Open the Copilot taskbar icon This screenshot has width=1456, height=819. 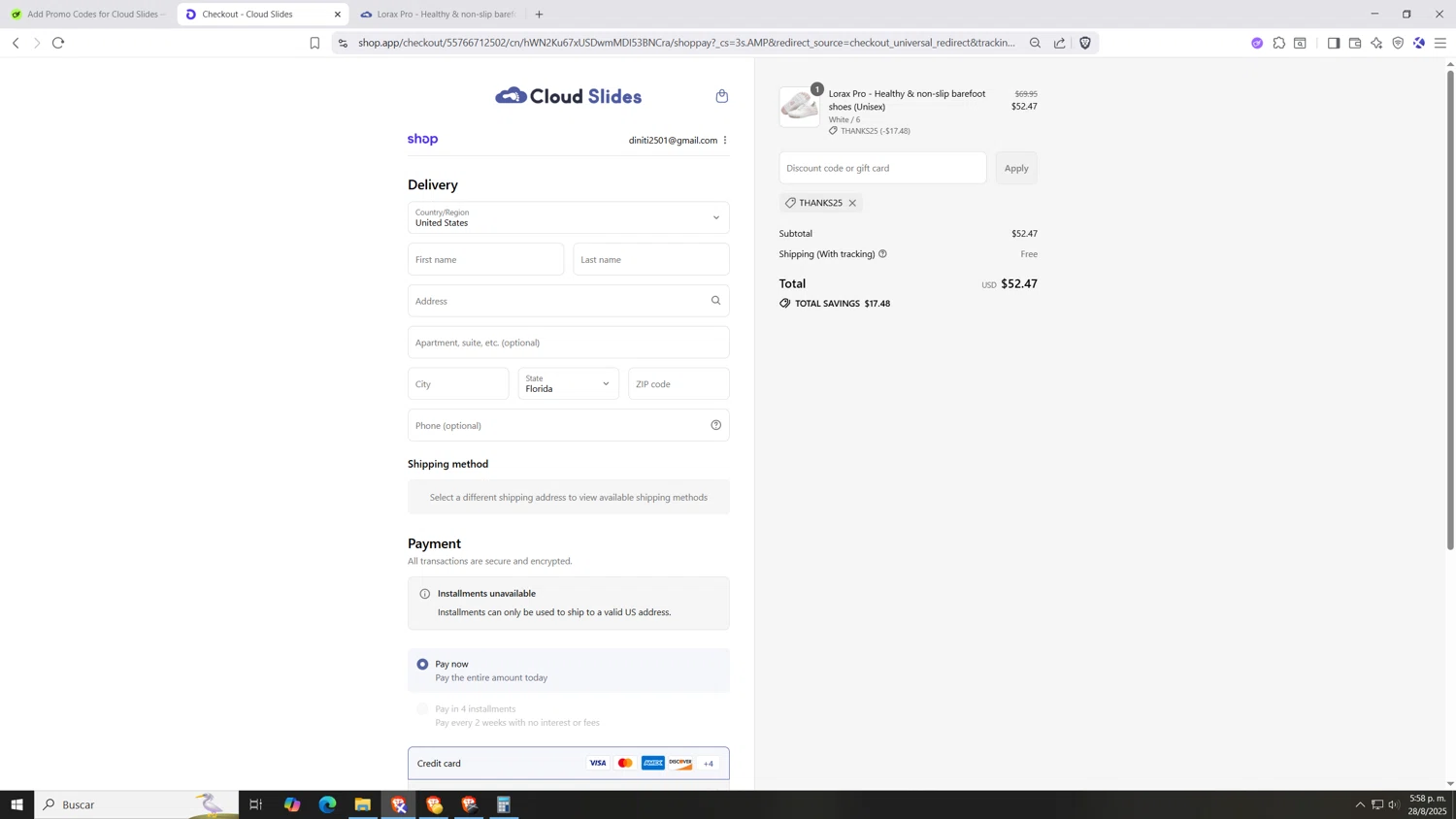pyautogui.click(x=292, y=804)
